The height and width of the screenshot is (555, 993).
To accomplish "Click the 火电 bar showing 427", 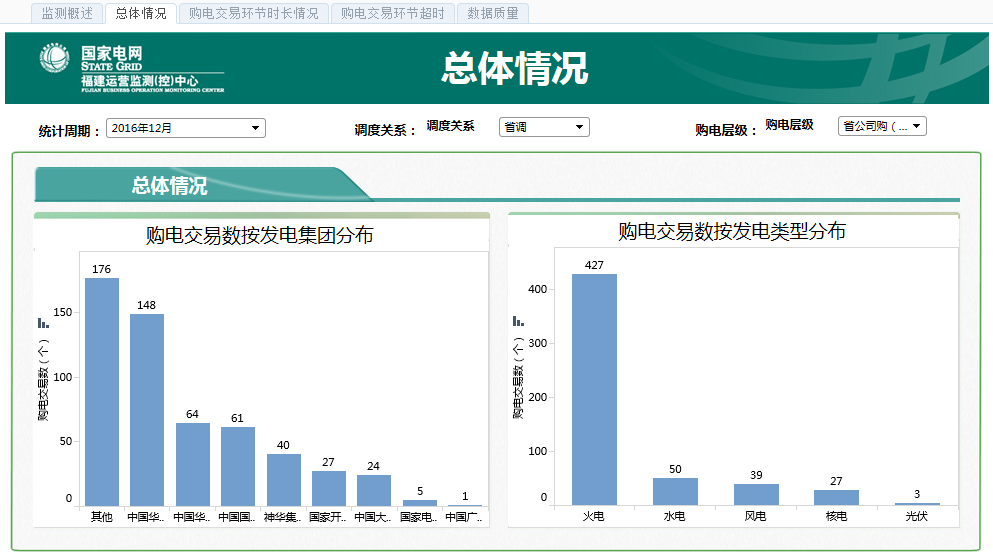I will point(594,389).
